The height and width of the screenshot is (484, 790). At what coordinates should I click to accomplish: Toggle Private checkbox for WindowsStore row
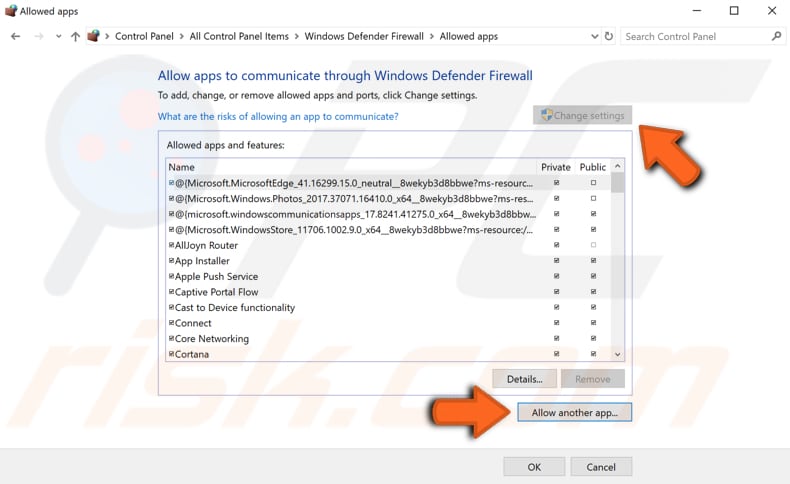tap(557, 230)
